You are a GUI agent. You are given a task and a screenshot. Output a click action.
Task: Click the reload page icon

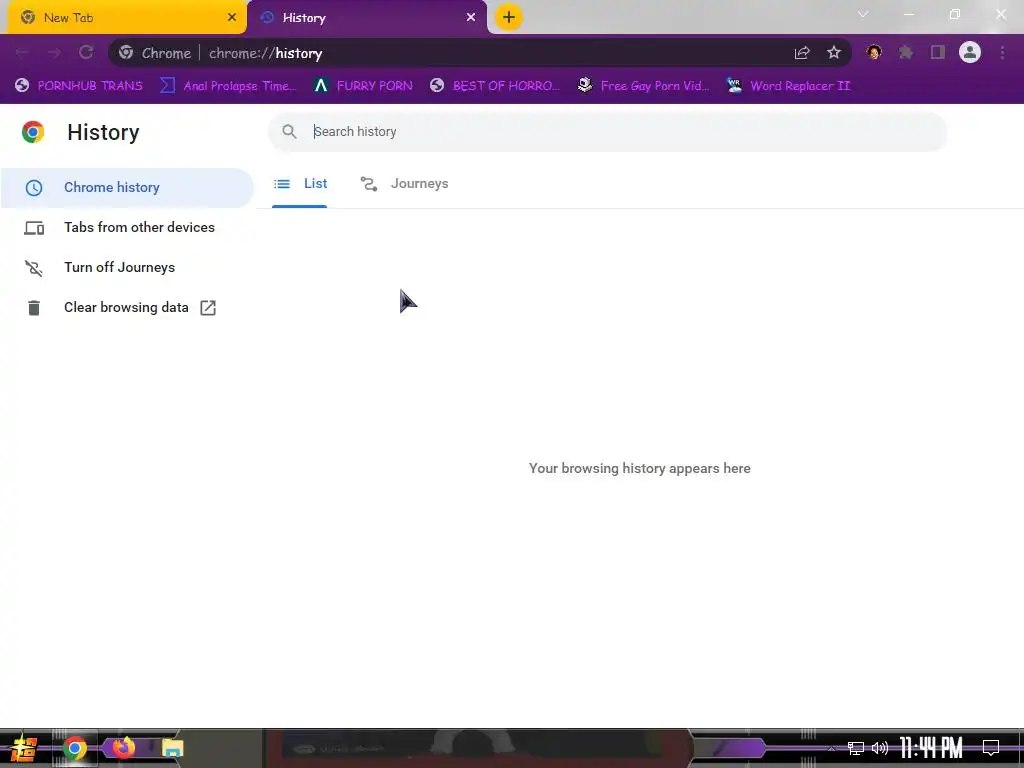click(x=86, y=53)
